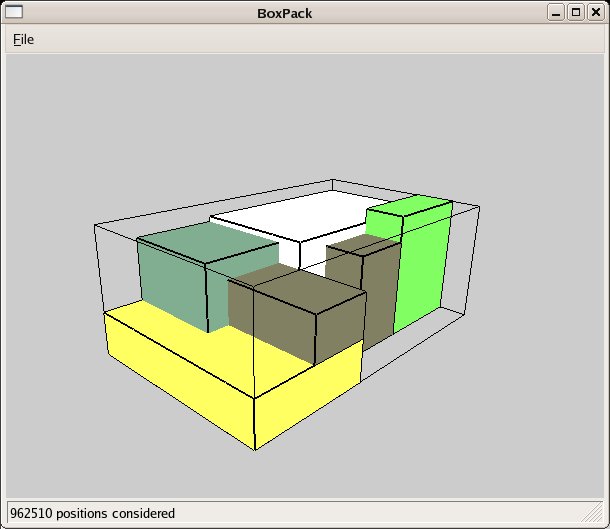Click the '962510 positions considered' status text
Image resolution: width=610 pixels, height=529 pixels.
coord(93,513)
